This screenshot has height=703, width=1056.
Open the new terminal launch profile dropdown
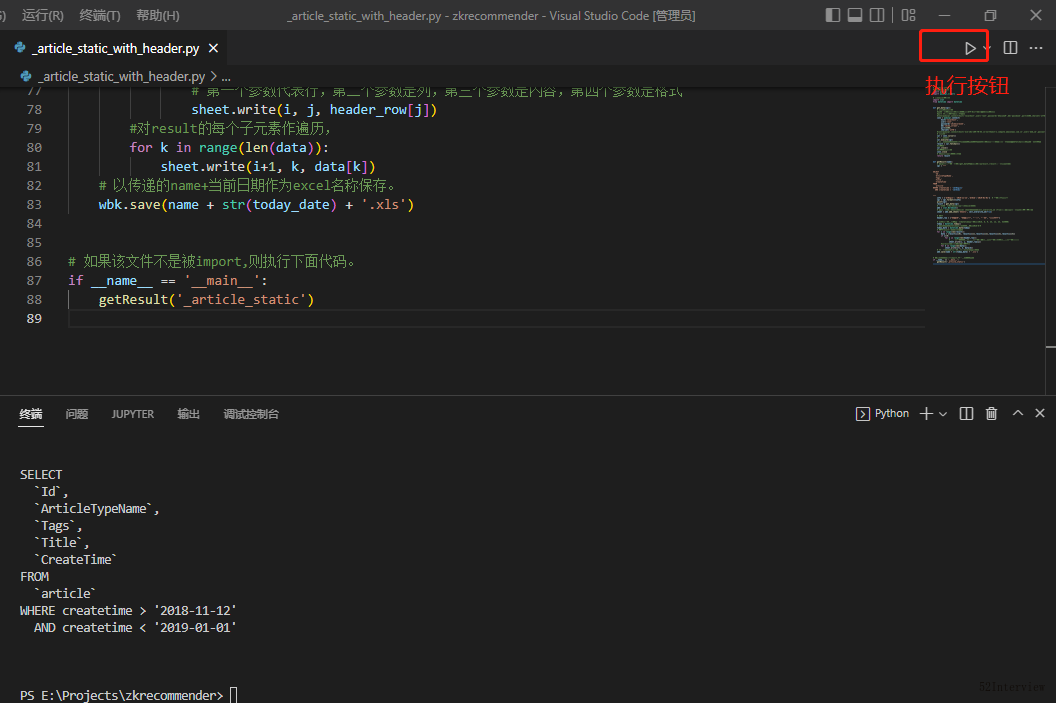[943, 413]
